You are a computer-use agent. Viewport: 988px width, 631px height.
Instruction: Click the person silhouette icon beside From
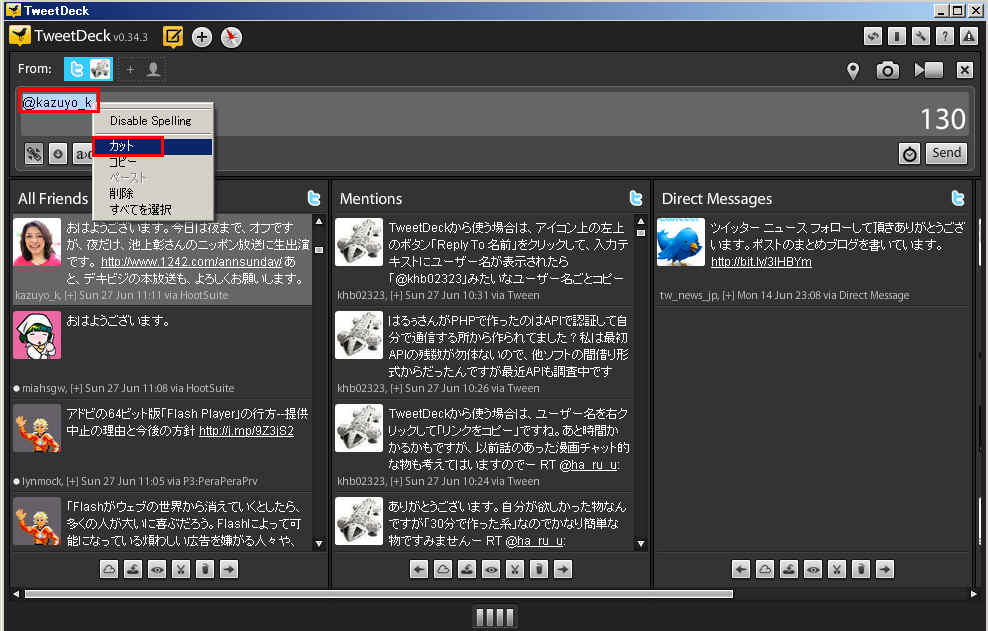(x=153, y=69)
